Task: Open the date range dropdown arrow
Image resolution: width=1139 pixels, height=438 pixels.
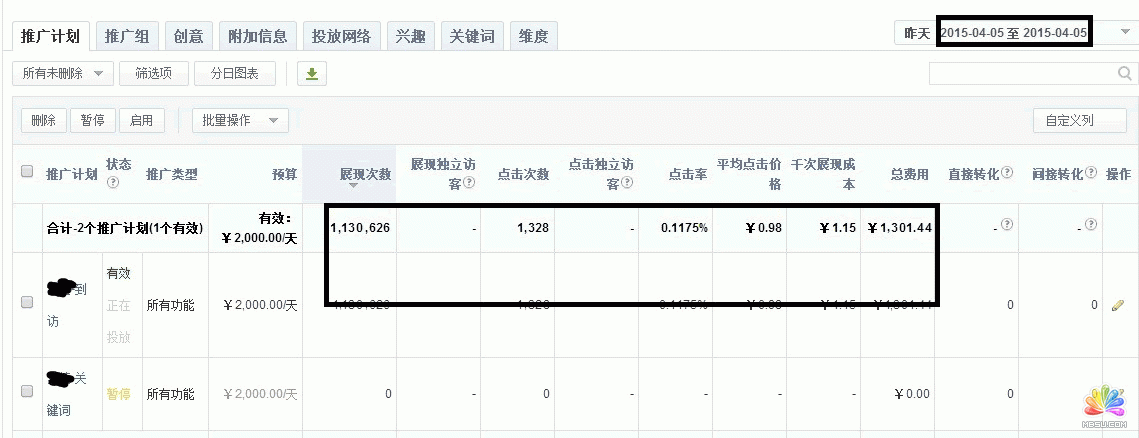Action: 1125,33
